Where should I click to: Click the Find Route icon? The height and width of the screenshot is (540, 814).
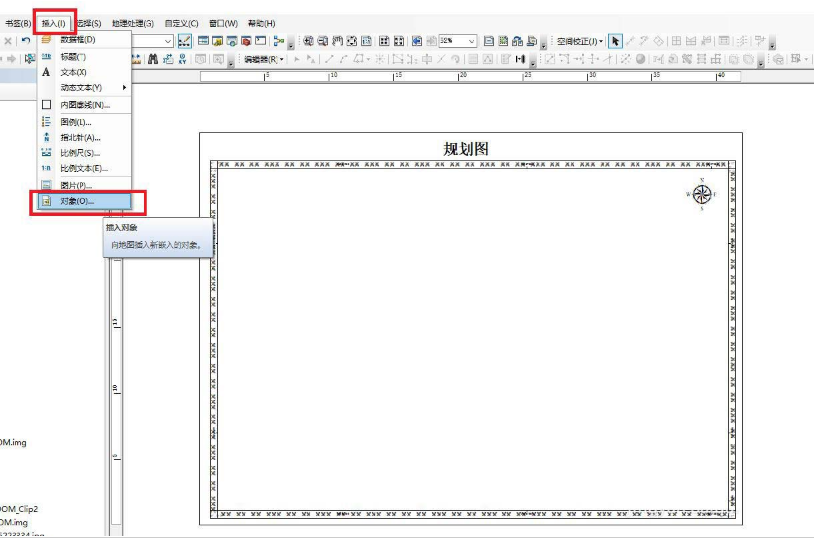click(168, 59)
